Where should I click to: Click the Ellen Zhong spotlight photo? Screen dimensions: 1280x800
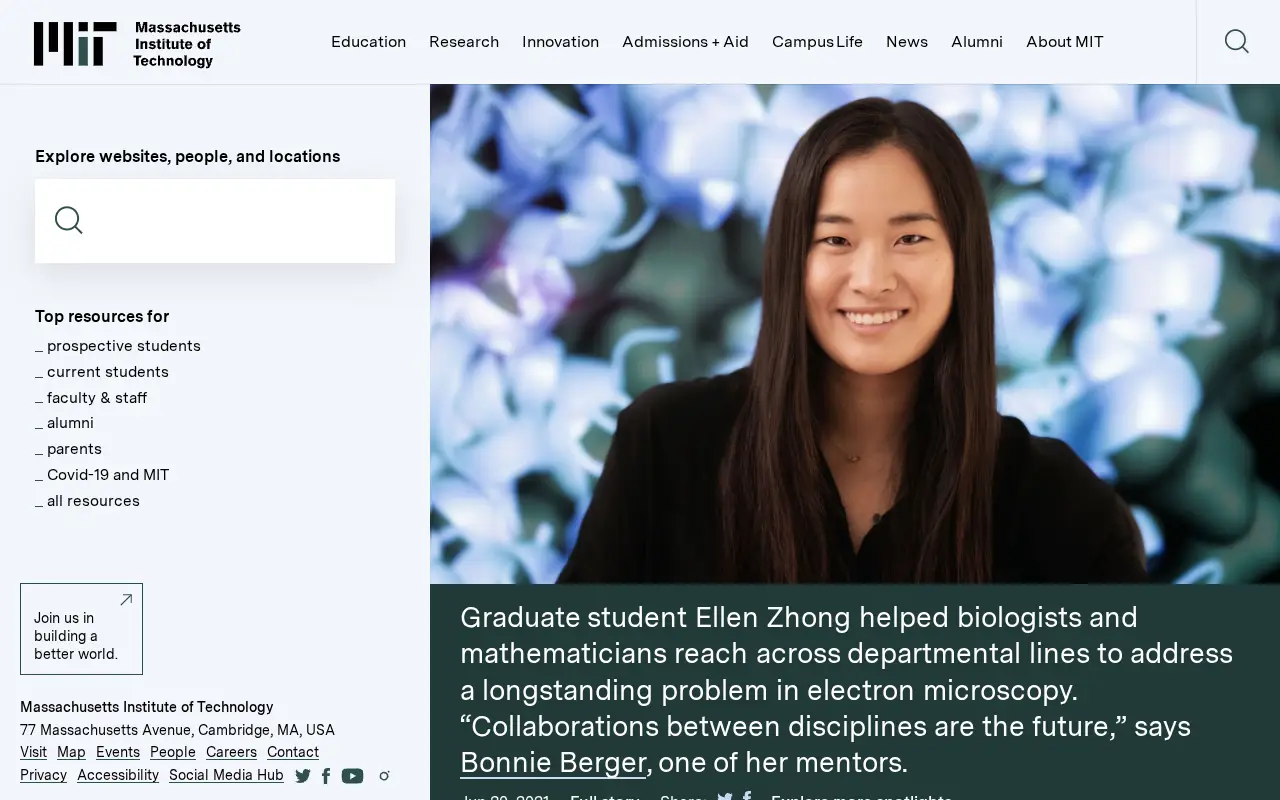(855, 334)
